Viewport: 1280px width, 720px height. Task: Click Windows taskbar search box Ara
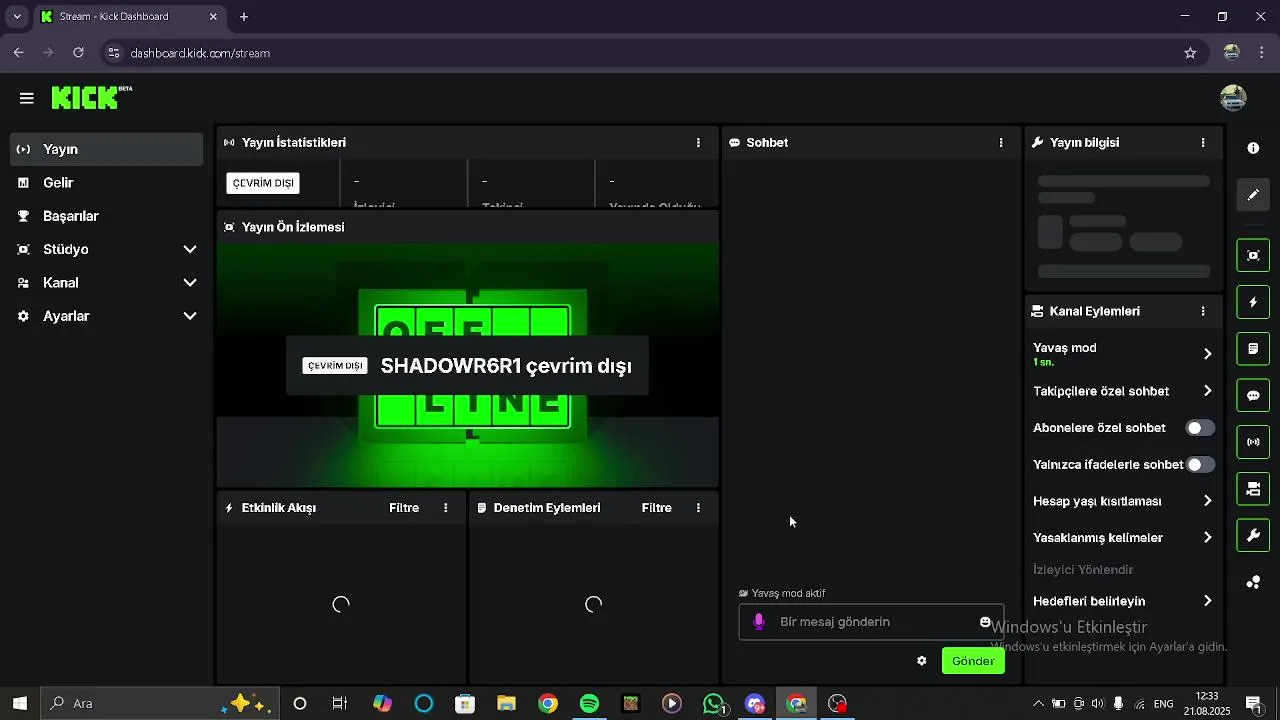point(160,704)
